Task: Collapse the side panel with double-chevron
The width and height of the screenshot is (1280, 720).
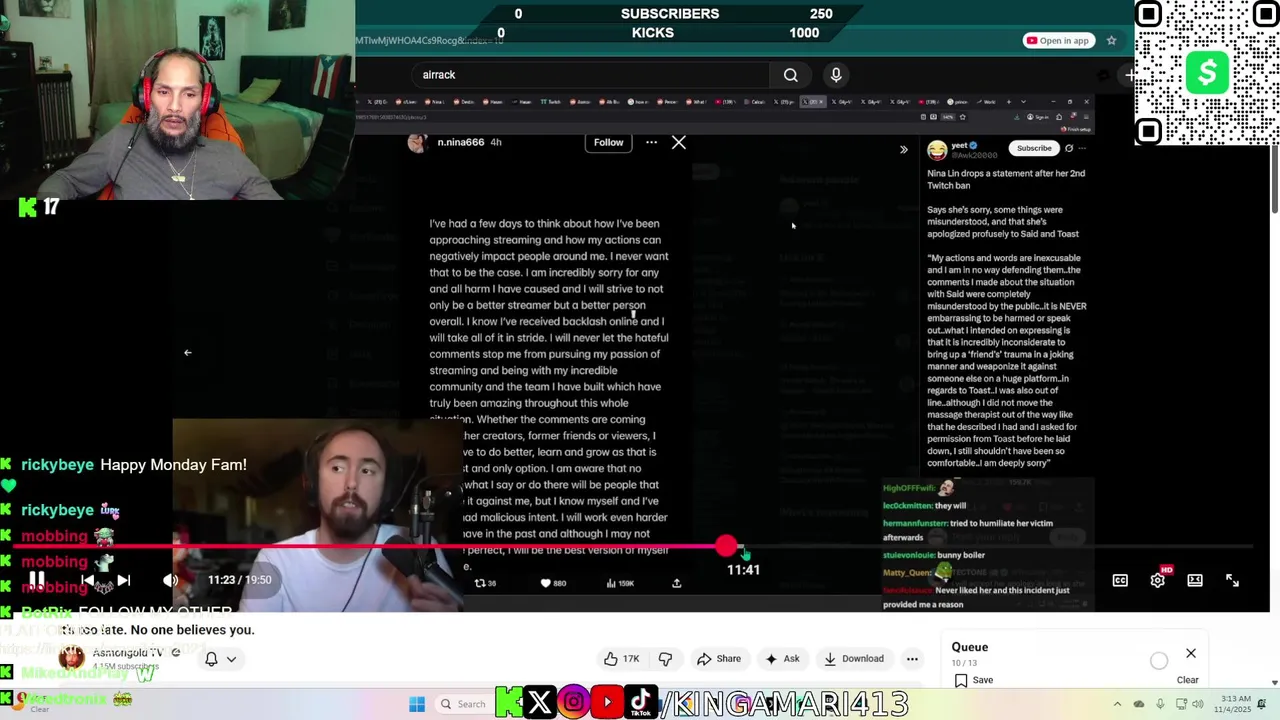Action: 903,150
